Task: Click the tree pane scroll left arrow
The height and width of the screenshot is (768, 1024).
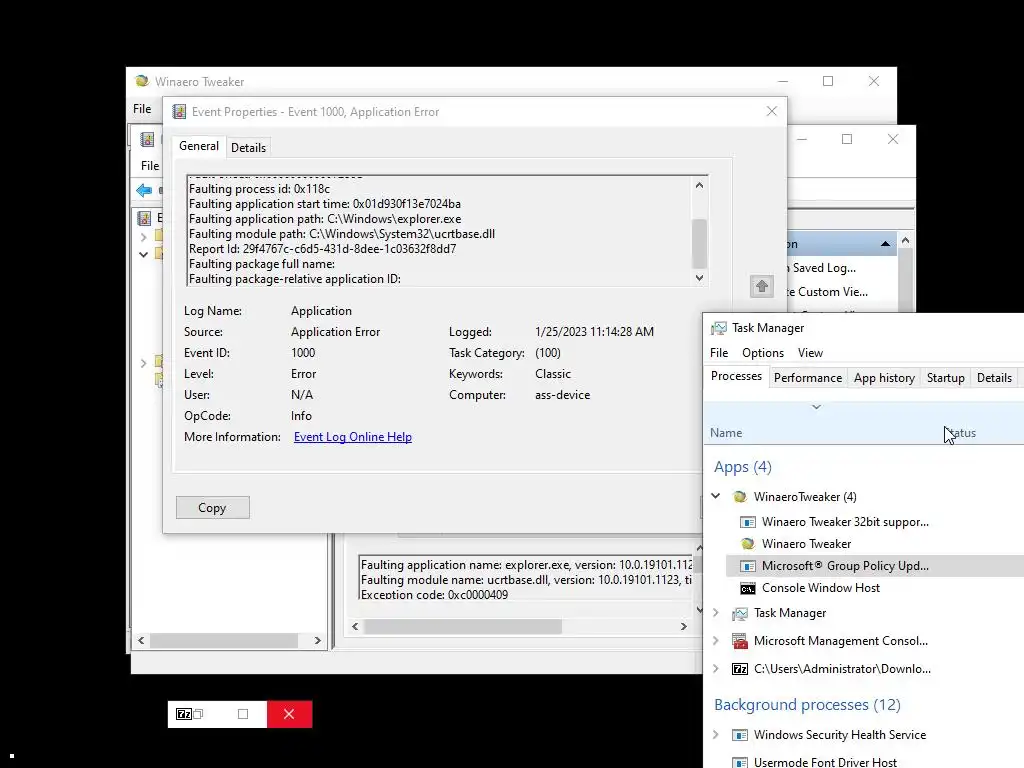Action: tap(141, 641)
